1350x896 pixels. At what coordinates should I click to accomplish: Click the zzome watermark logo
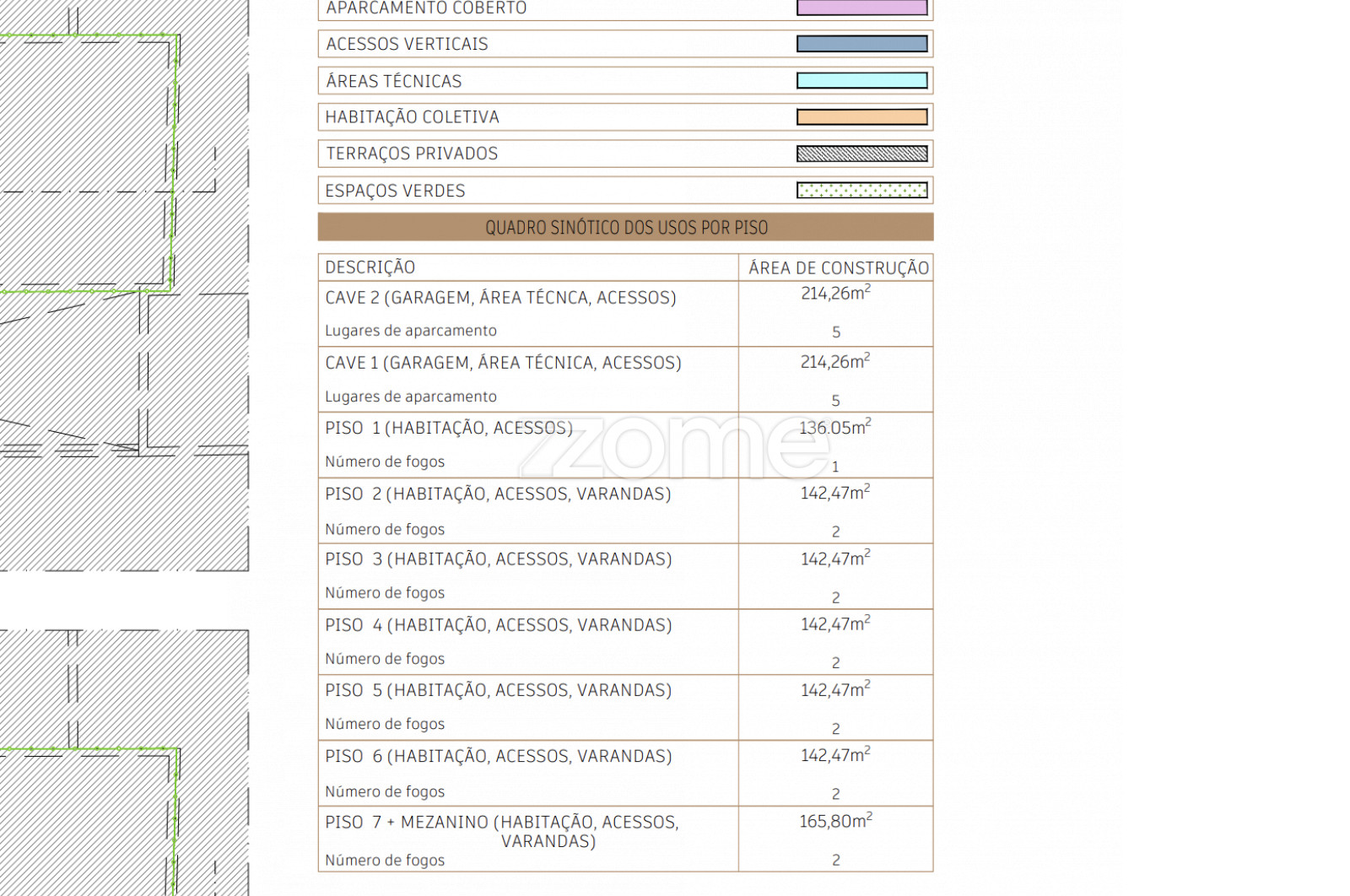[675, 447]
